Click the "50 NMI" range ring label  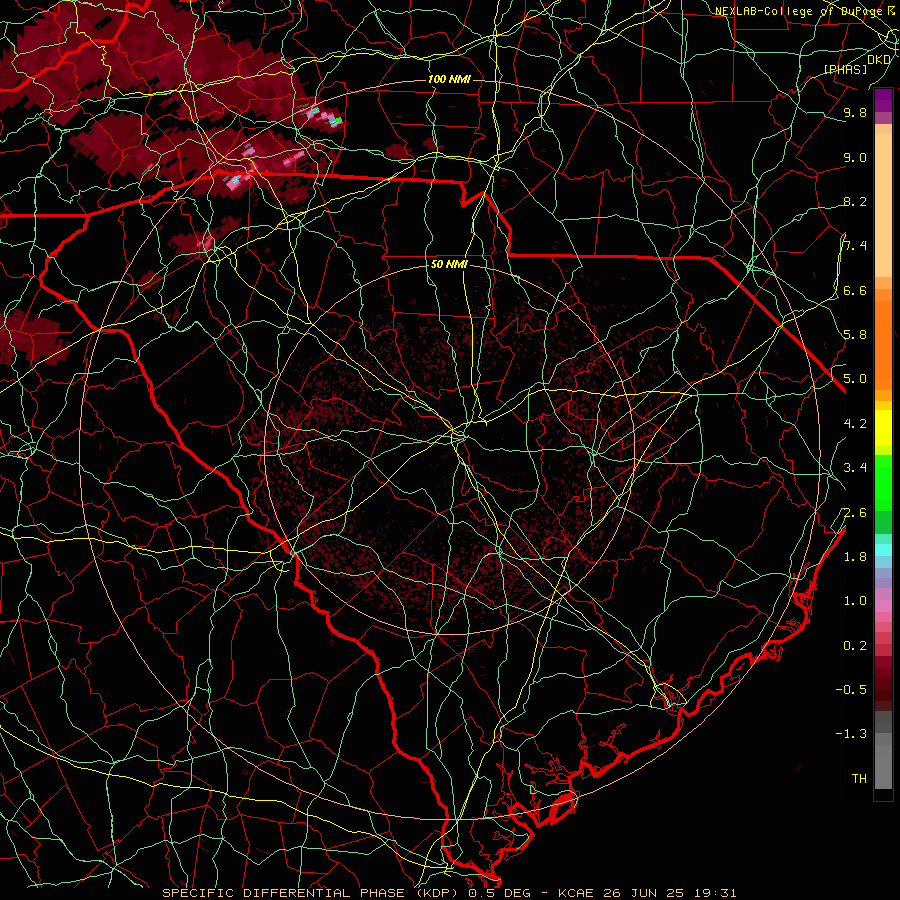coord(449,265)
